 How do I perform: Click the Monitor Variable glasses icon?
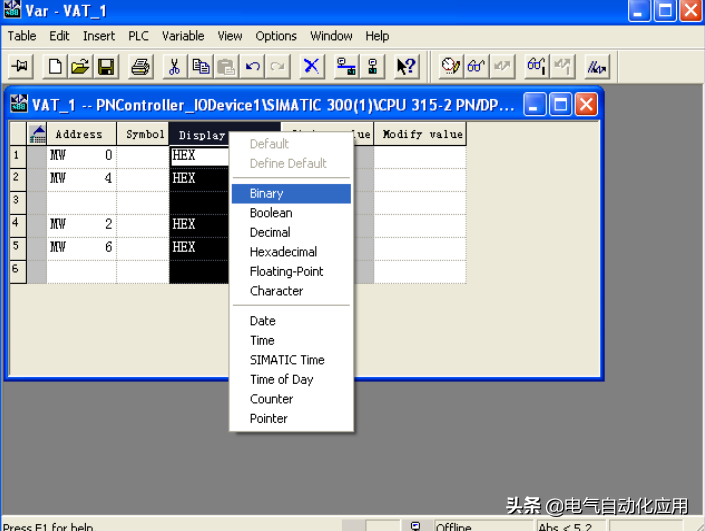(477, 67)
